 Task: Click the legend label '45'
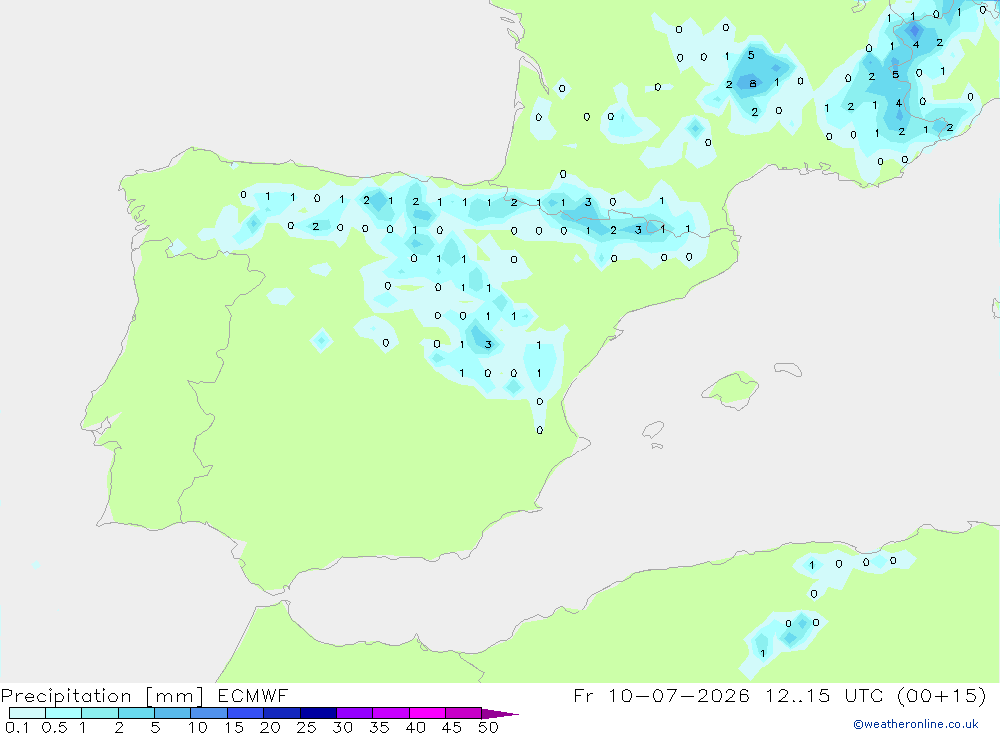(452, 727)
